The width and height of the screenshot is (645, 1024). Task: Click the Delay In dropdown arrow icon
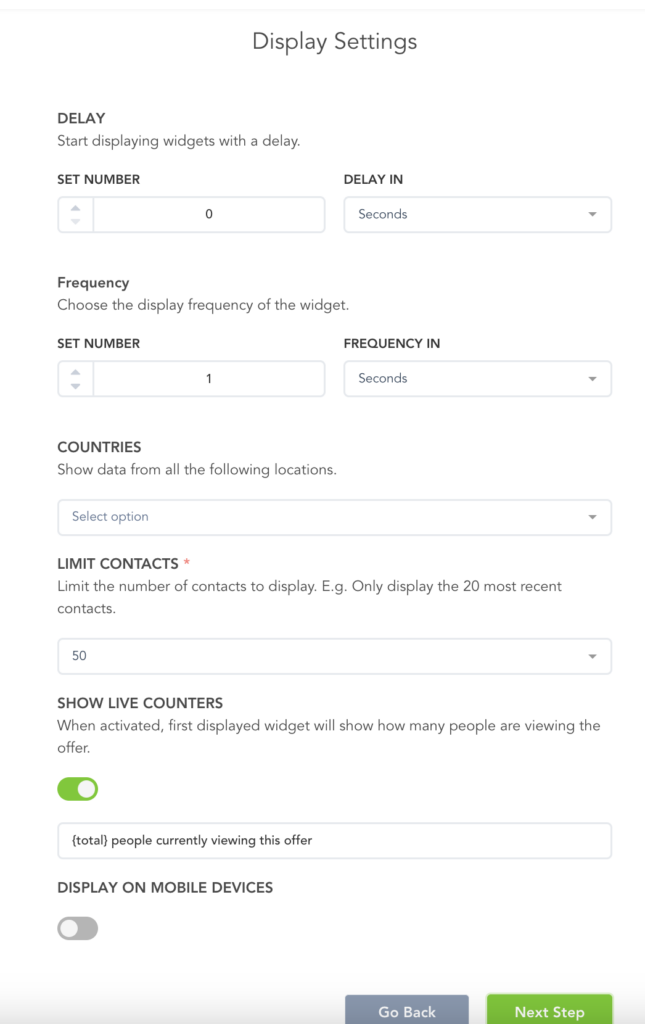(592, 215)
